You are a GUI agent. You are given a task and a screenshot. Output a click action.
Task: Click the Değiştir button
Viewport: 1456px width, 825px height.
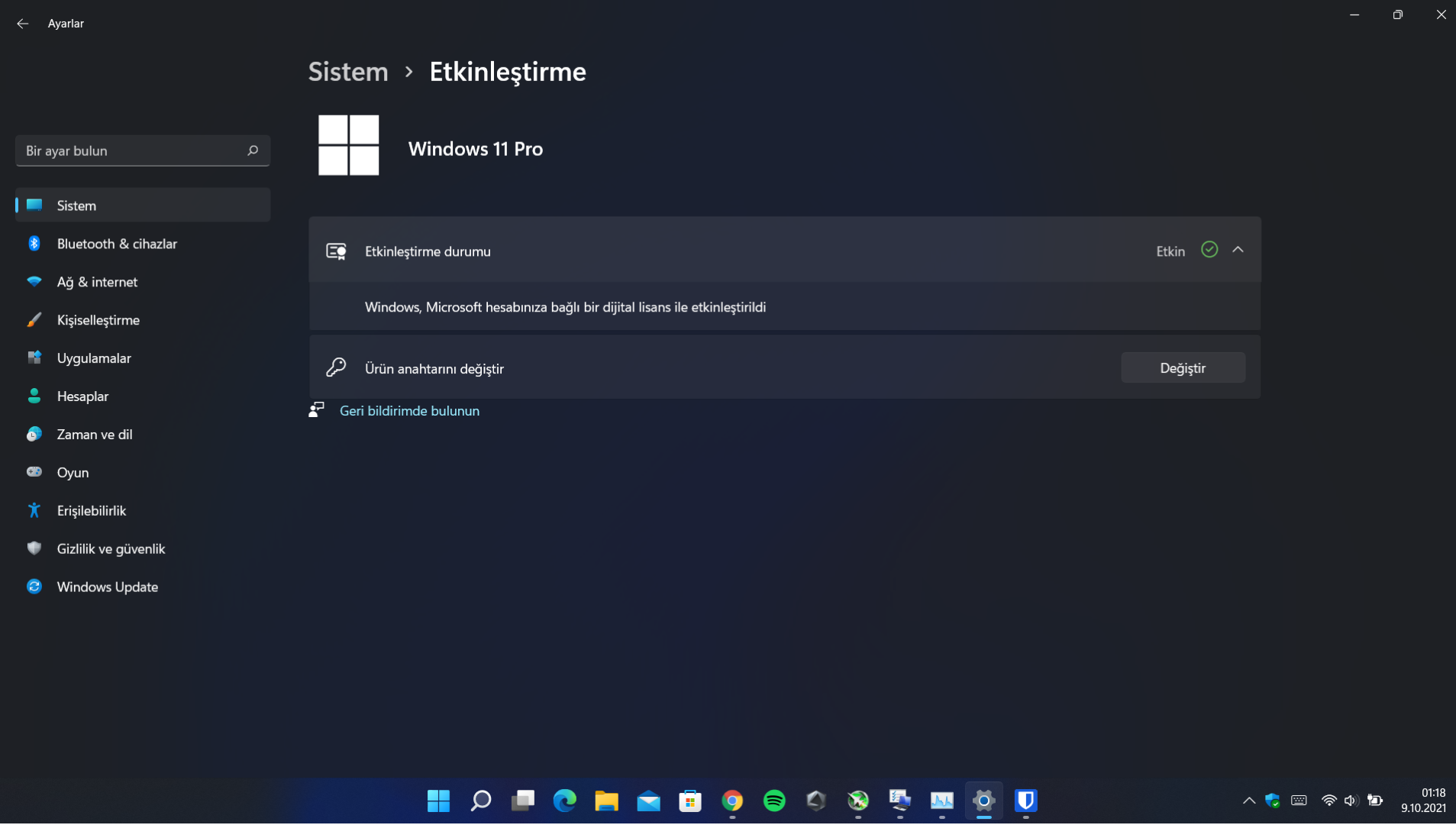coord(1183,368)
